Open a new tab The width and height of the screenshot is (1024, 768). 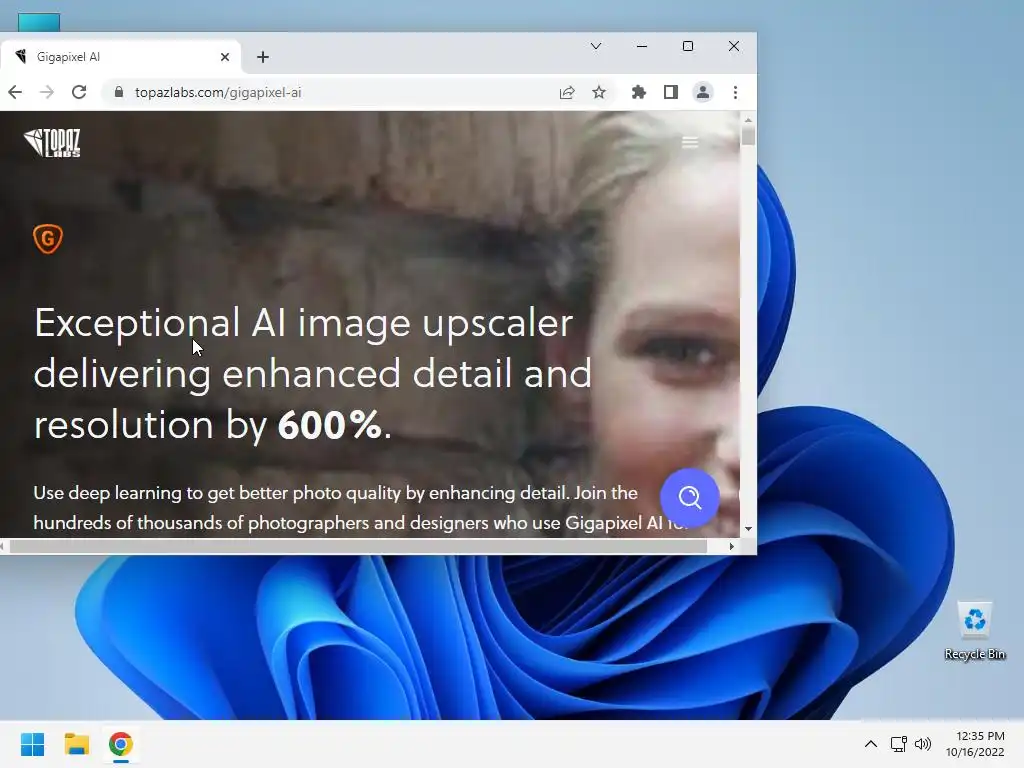(263, 57)
